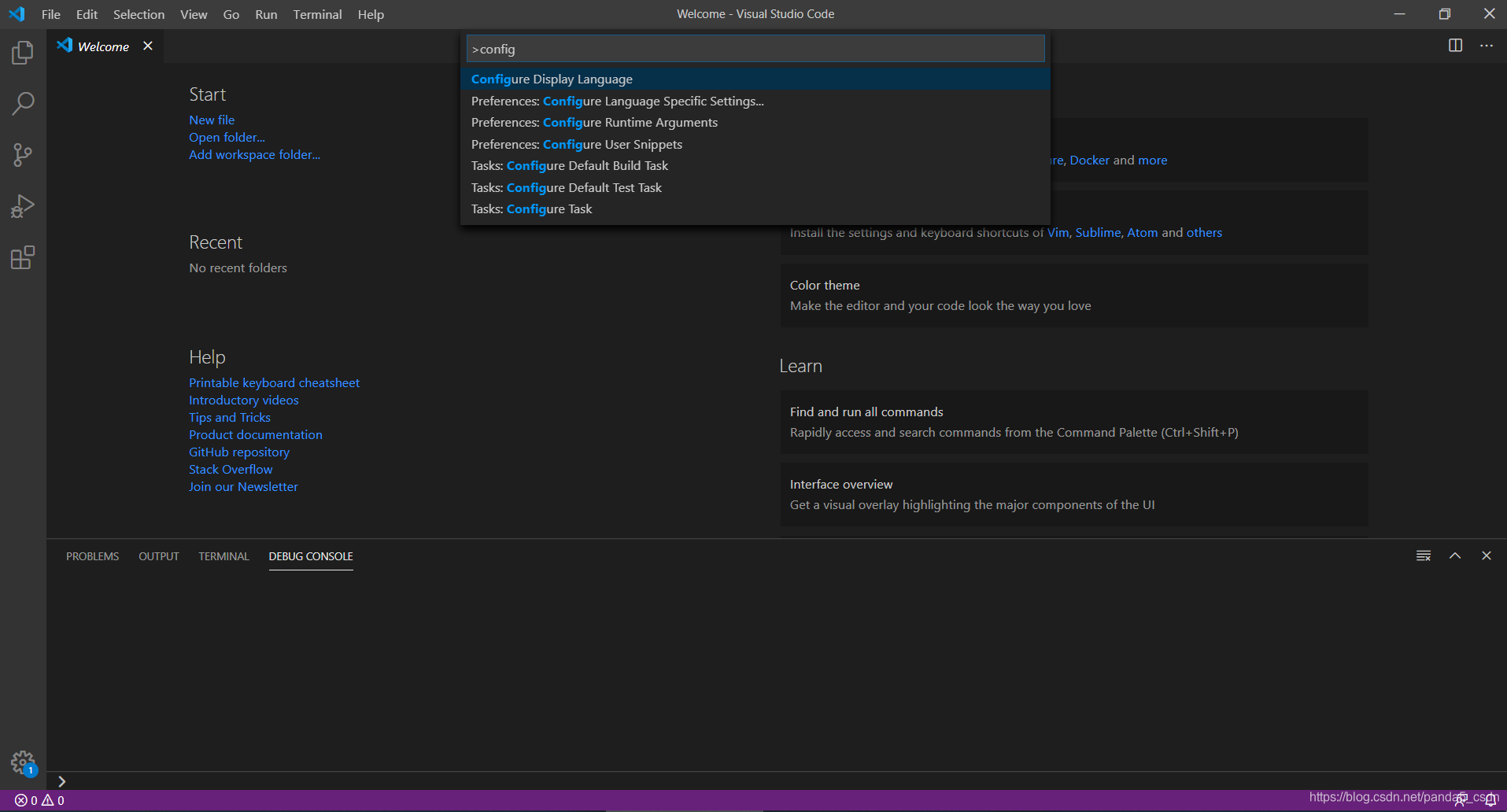Screen dimensions: 1507x812
Task: Open the Terminal menu
Action: point(317,14)
